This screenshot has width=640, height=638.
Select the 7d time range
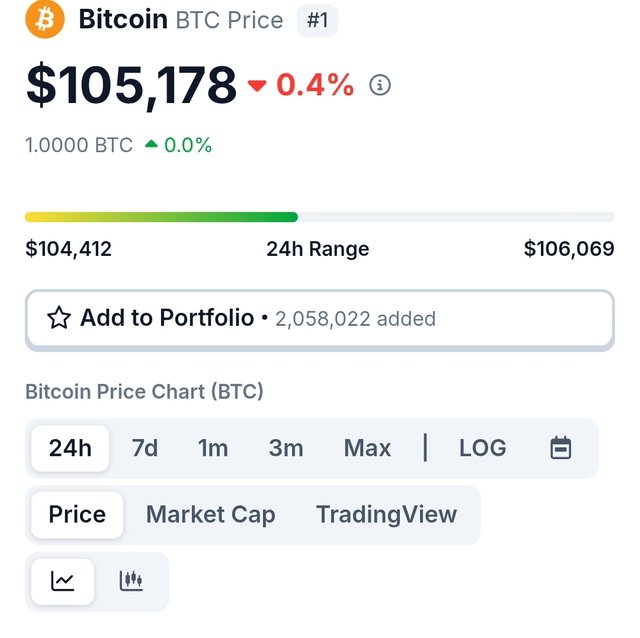pyautogui.click(x=145, y=448)
